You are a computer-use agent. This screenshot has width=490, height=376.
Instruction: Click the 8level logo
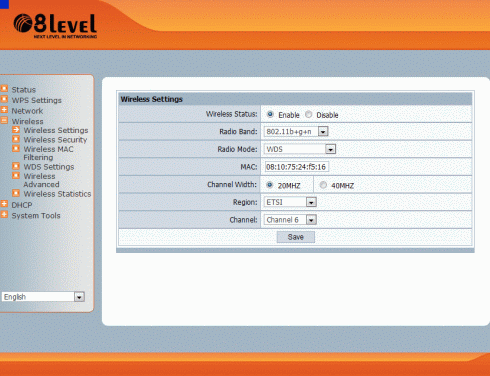[55, 26]
